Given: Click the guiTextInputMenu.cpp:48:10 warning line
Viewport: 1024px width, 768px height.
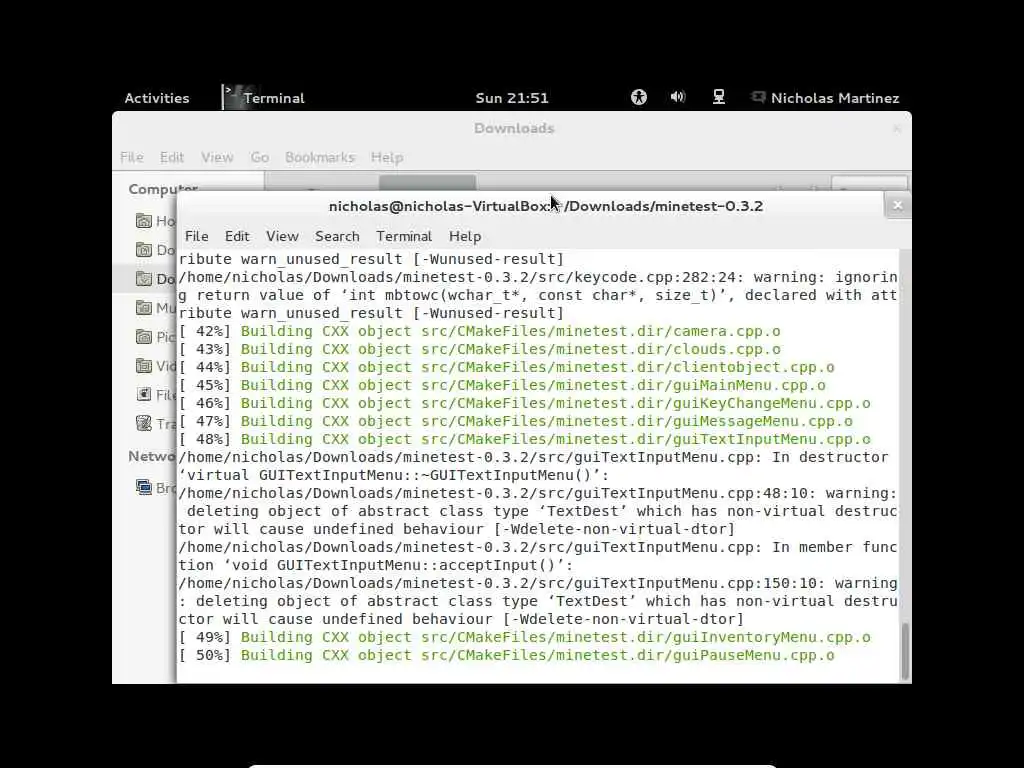Looking at the screenshot, I should pyautogui.click(x=538, y=494).
